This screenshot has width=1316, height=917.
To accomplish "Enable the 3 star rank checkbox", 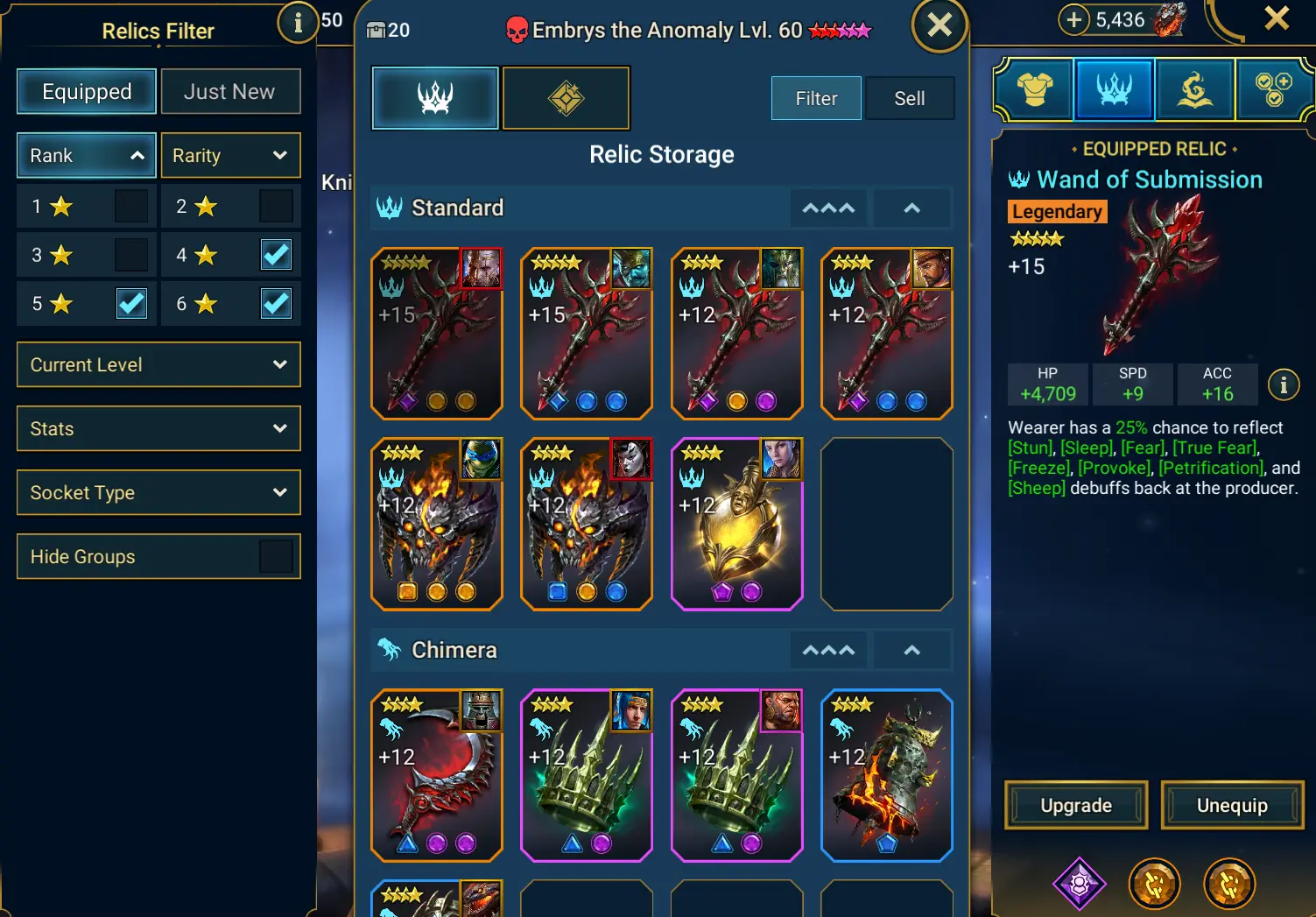I will (x=131, y=255).
